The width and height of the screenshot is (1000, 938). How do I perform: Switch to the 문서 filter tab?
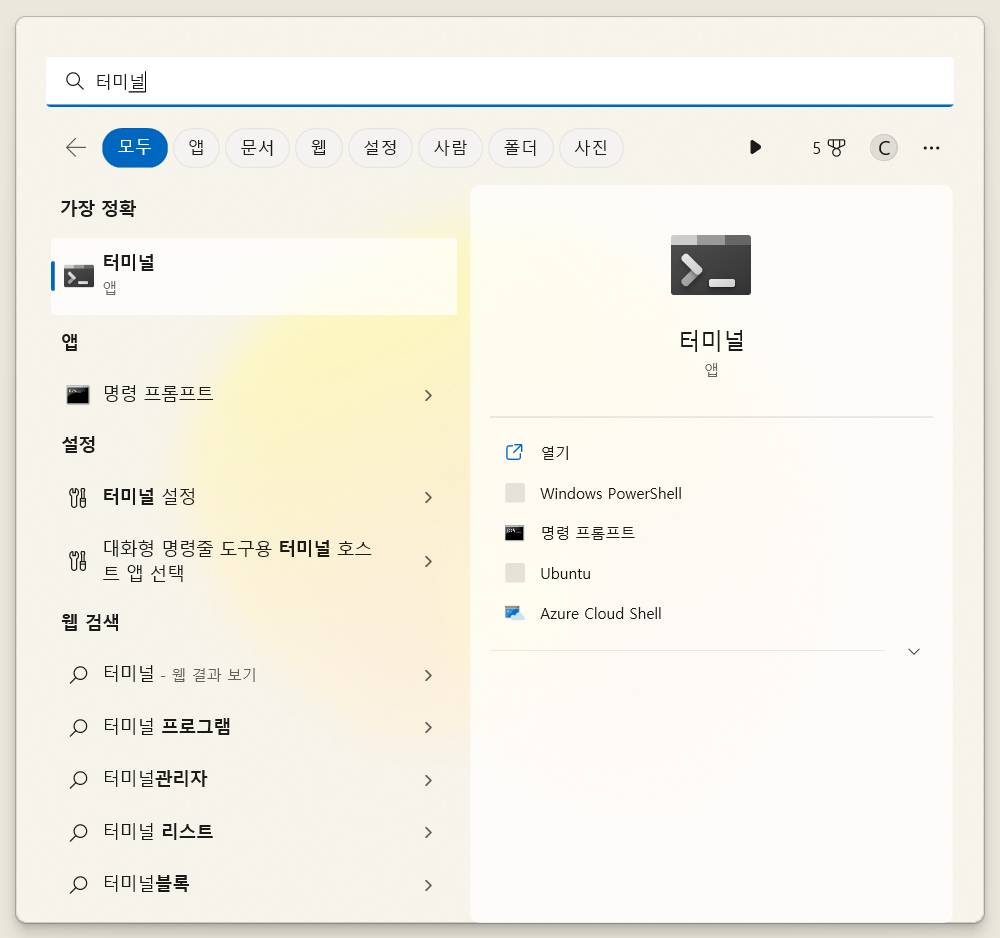click(257, 148)
